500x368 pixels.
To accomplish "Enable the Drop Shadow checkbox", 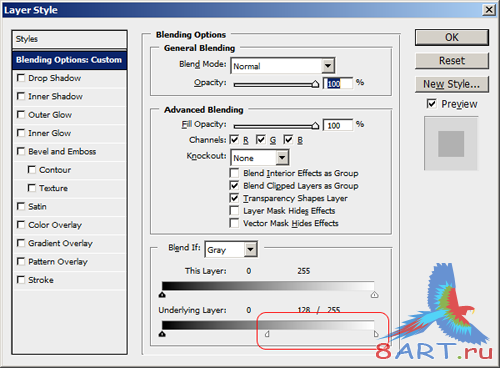I will (21, 78).
